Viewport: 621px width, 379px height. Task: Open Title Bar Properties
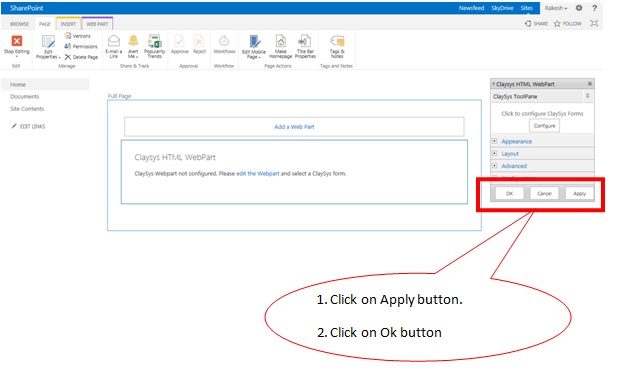point(305,46)
